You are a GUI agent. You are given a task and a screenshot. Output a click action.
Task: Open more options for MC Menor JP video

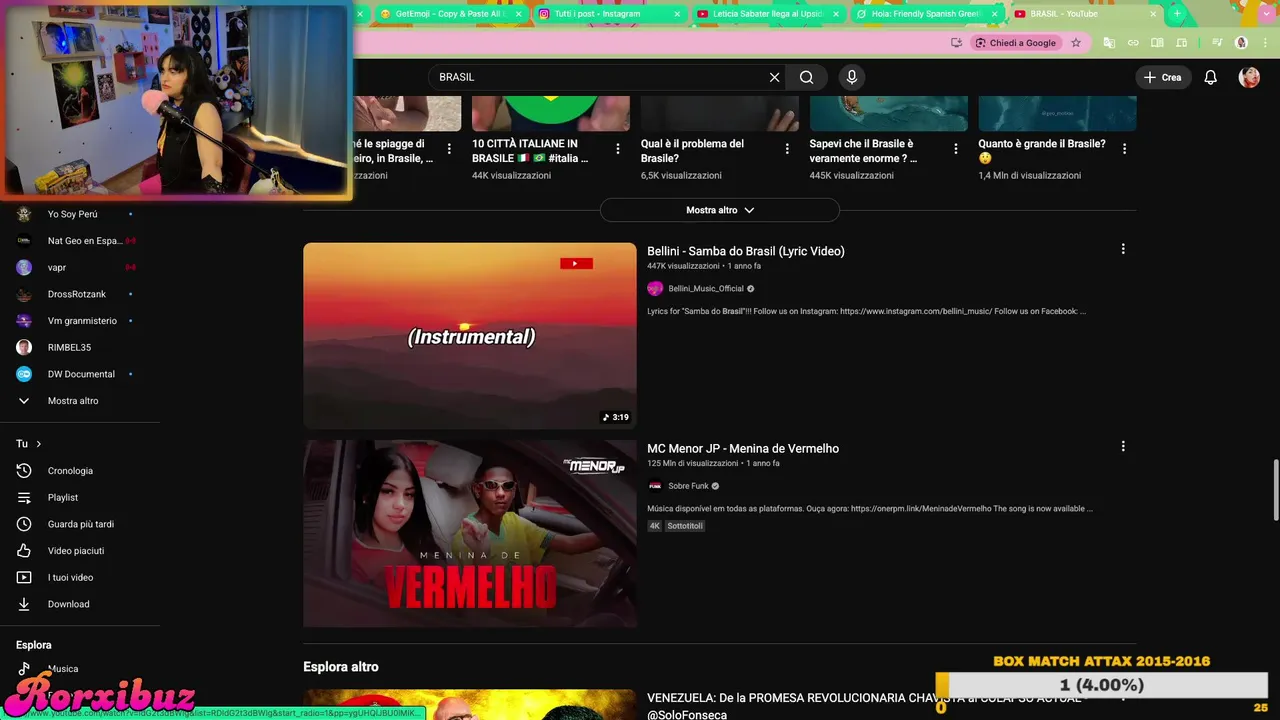[x=1123, y=446]
